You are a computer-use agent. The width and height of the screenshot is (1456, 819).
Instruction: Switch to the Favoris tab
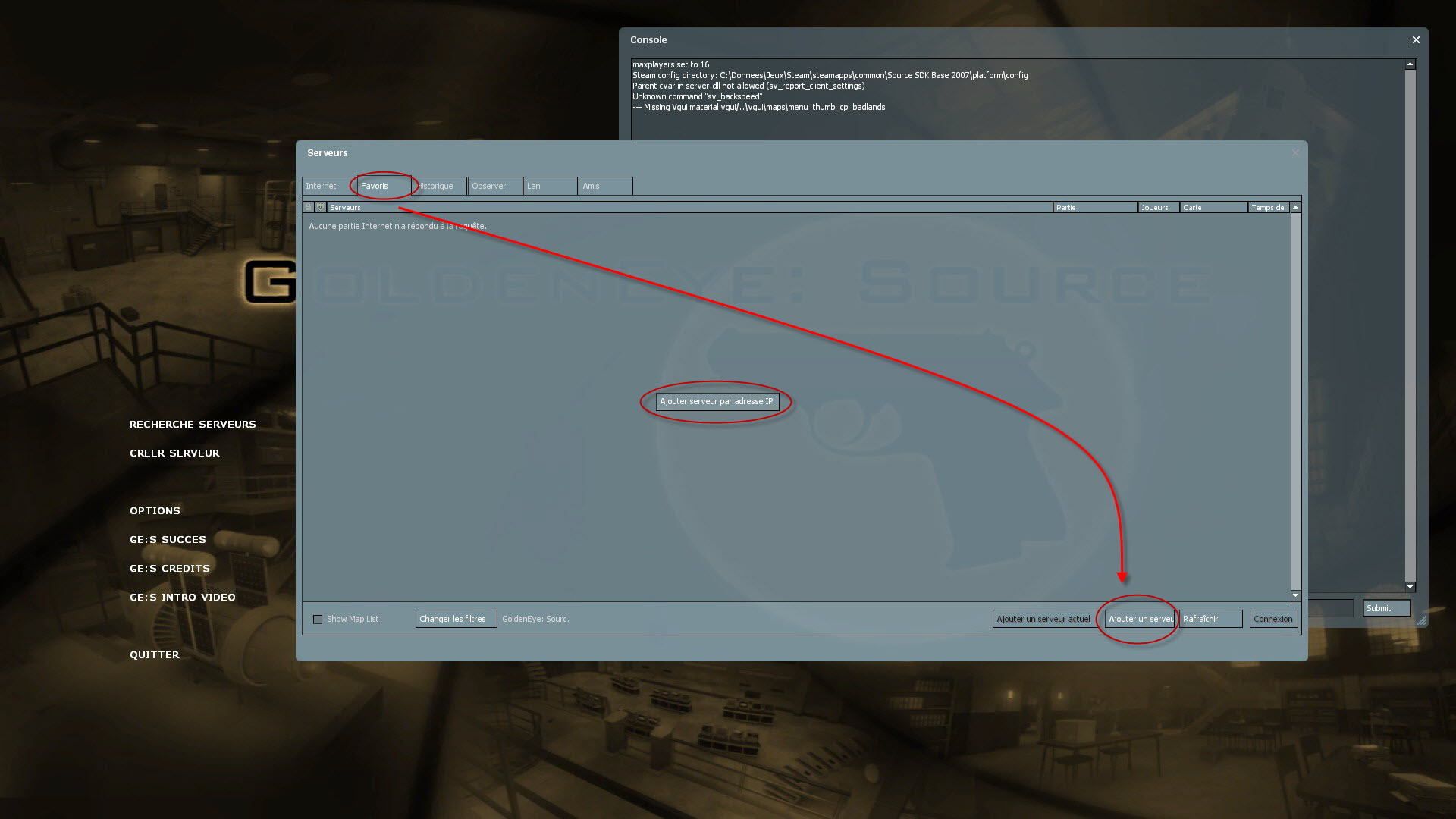tap(383, 186)
